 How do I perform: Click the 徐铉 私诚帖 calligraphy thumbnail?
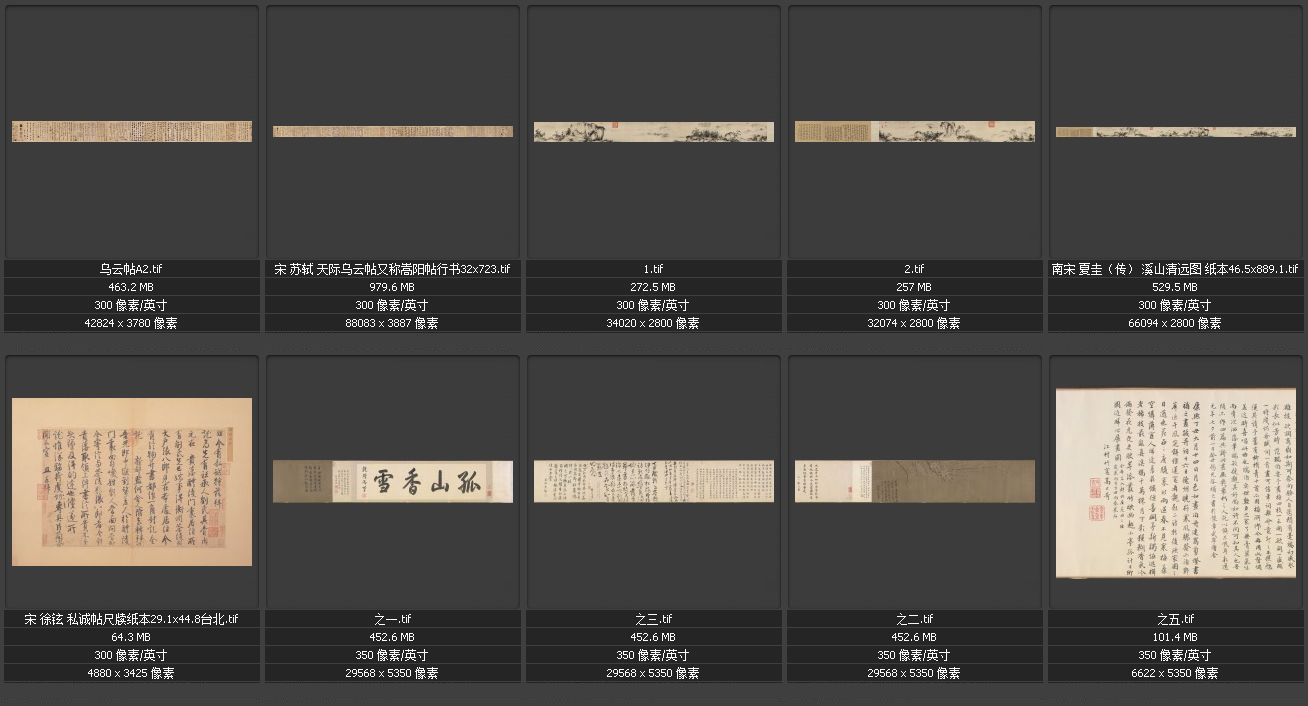tap(132, 481)
